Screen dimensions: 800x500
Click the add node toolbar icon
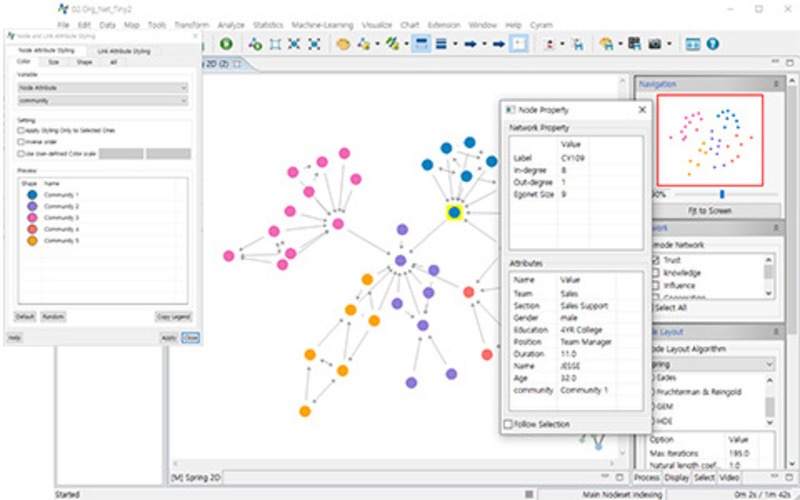pyautogui.click(x=255, y=44)
